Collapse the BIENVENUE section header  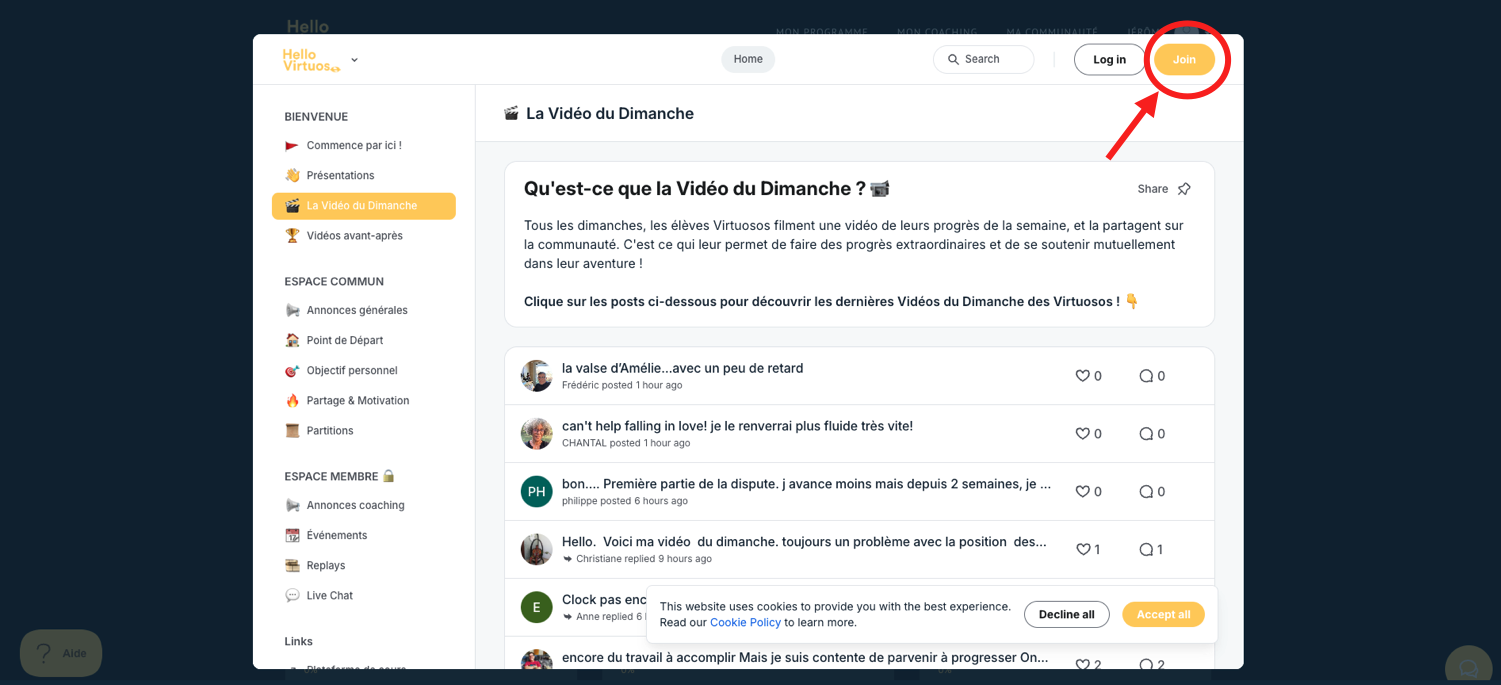(x=316, y=117)
